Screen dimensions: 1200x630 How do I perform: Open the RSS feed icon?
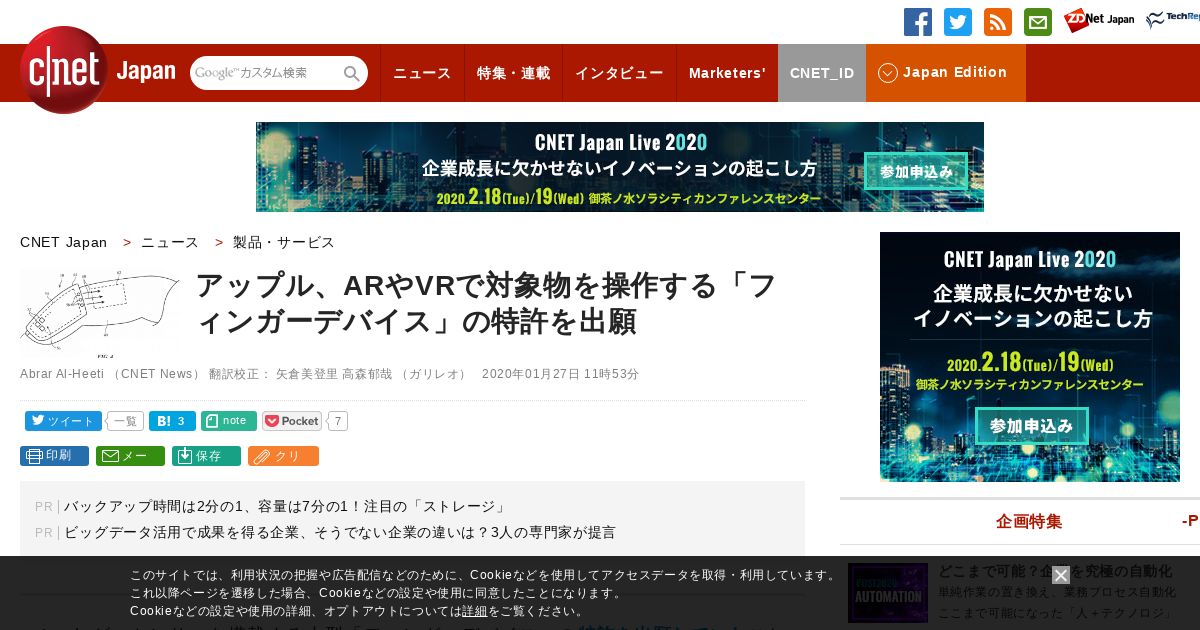(998, 22)
